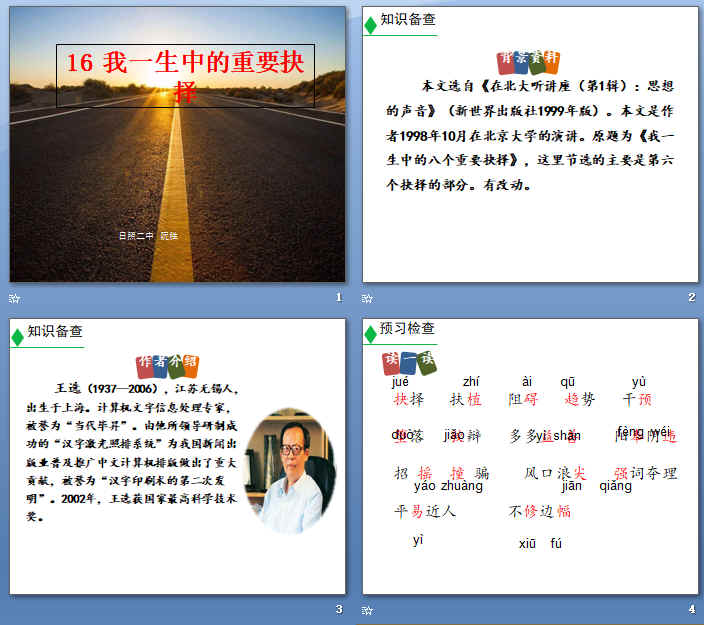
Task: Click slide number 4 label
Action: [x=692, y=609]
